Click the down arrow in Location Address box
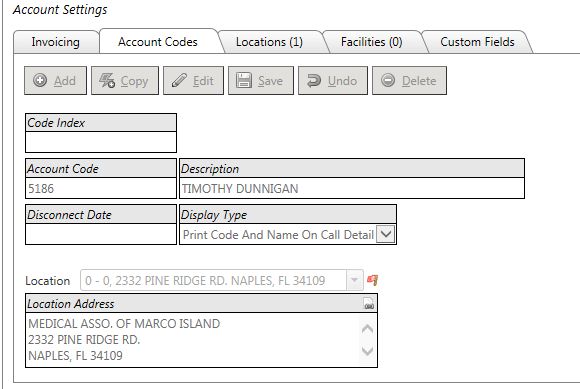 coord(367,351)
